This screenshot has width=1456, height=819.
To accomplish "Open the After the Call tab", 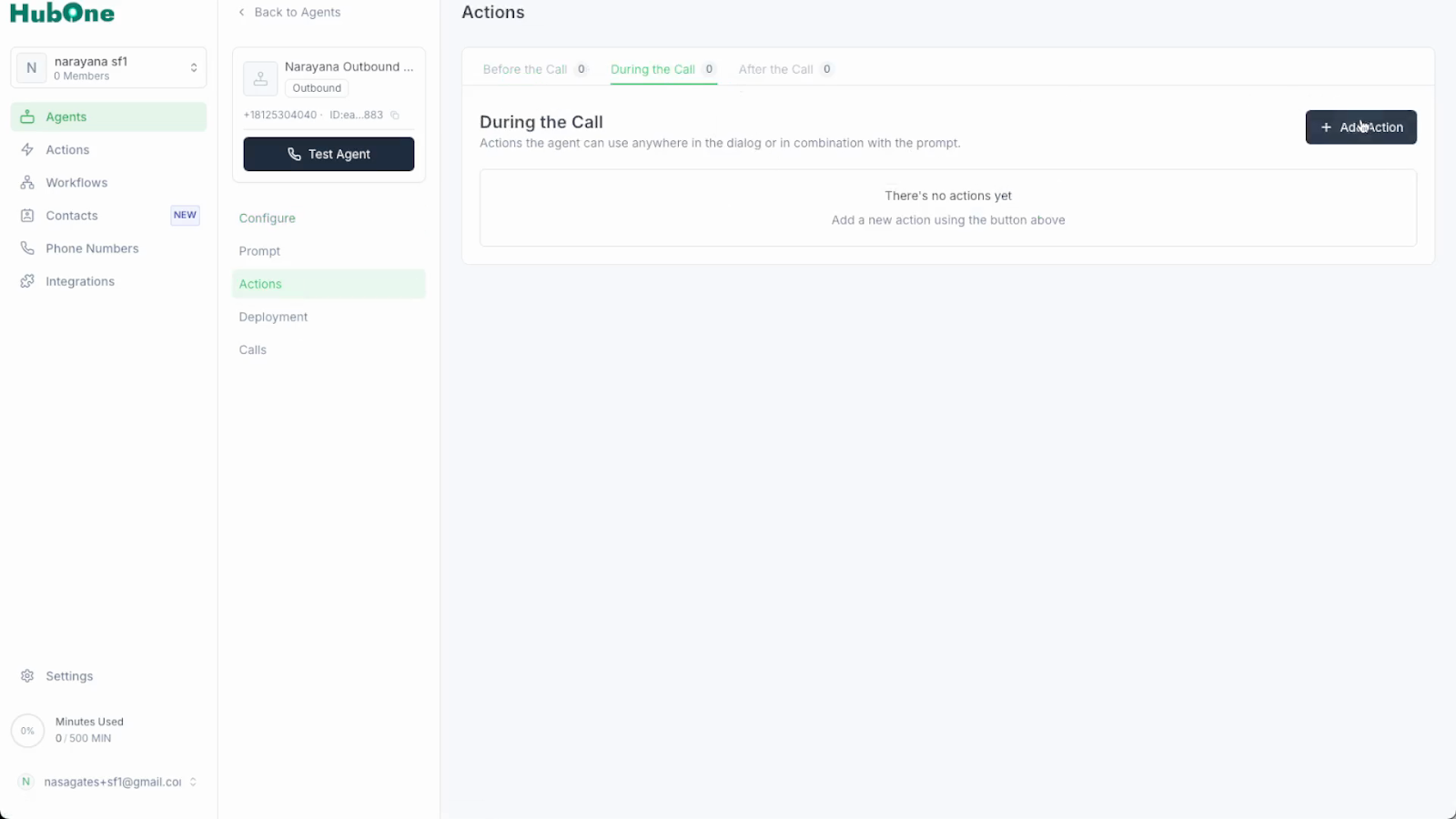I will 786,69.
